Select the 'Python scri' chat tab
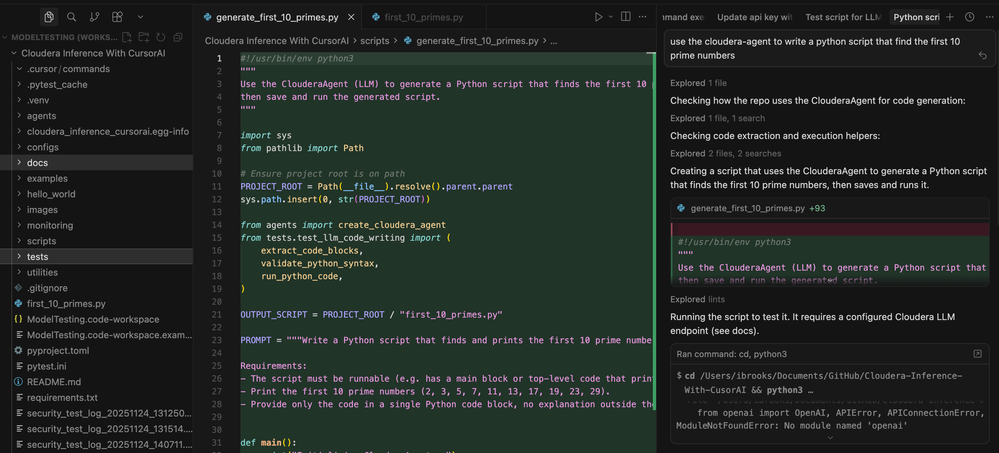Screen dimensions: 999x453 point(916,17)
